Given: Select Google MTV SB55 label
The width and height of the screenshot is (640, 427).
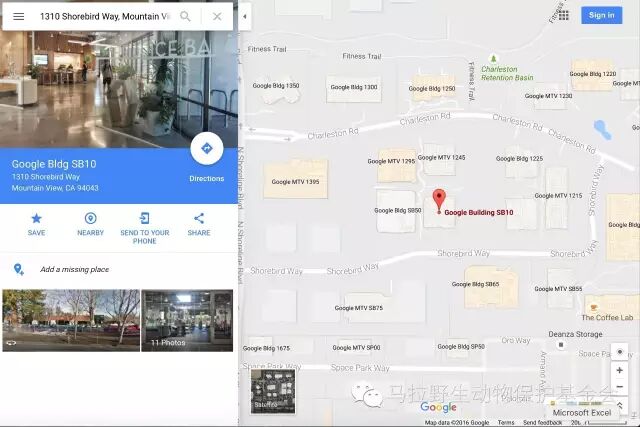Looking at the screenshot, I should pos(558,289).
